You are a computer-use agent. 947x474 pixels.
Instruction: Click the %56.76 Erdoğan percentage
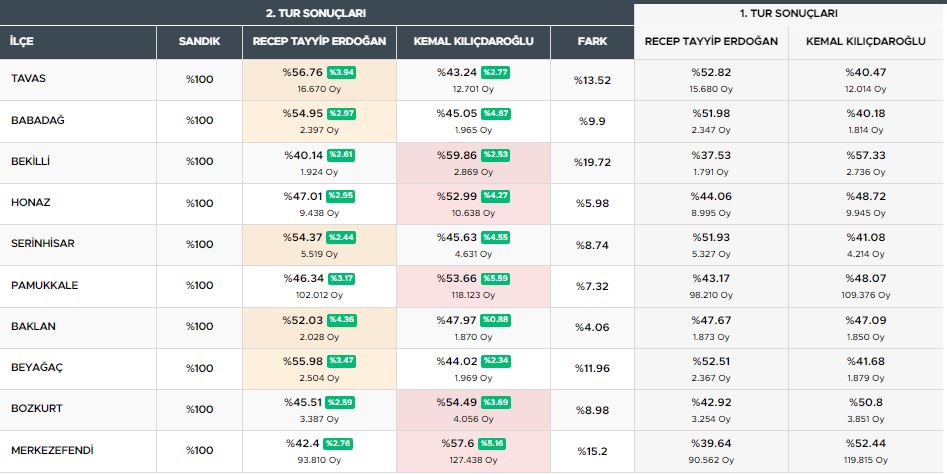tap(303, 72)
